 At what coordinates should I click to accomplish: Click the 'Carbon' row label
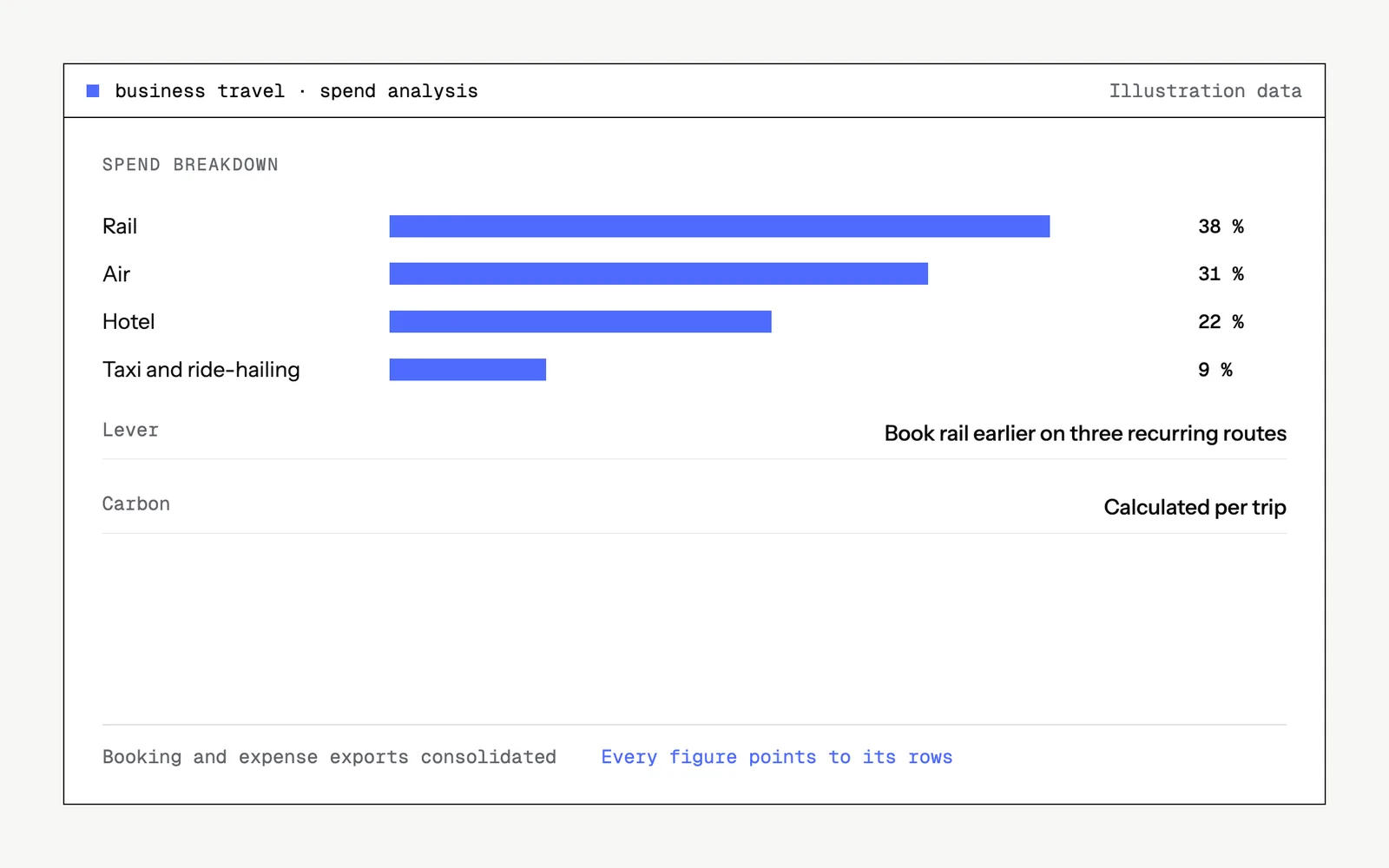[136, 504]
